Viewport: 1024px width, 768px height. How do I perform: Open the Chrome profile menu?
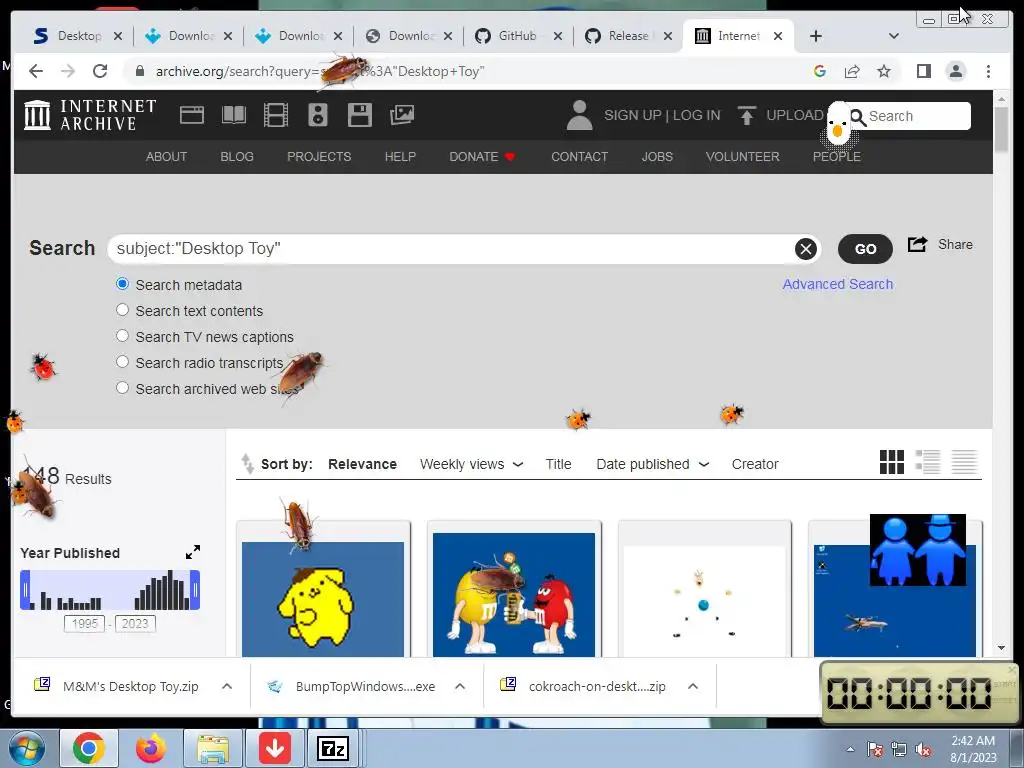955,71
